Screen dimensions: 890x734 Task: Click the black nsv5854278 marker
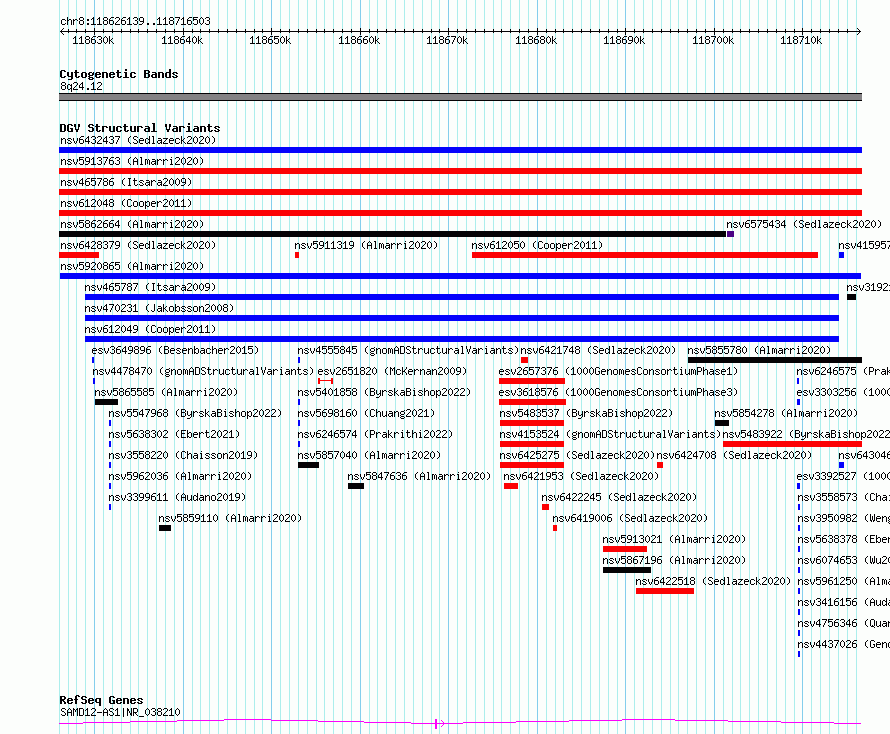(722, 423)
